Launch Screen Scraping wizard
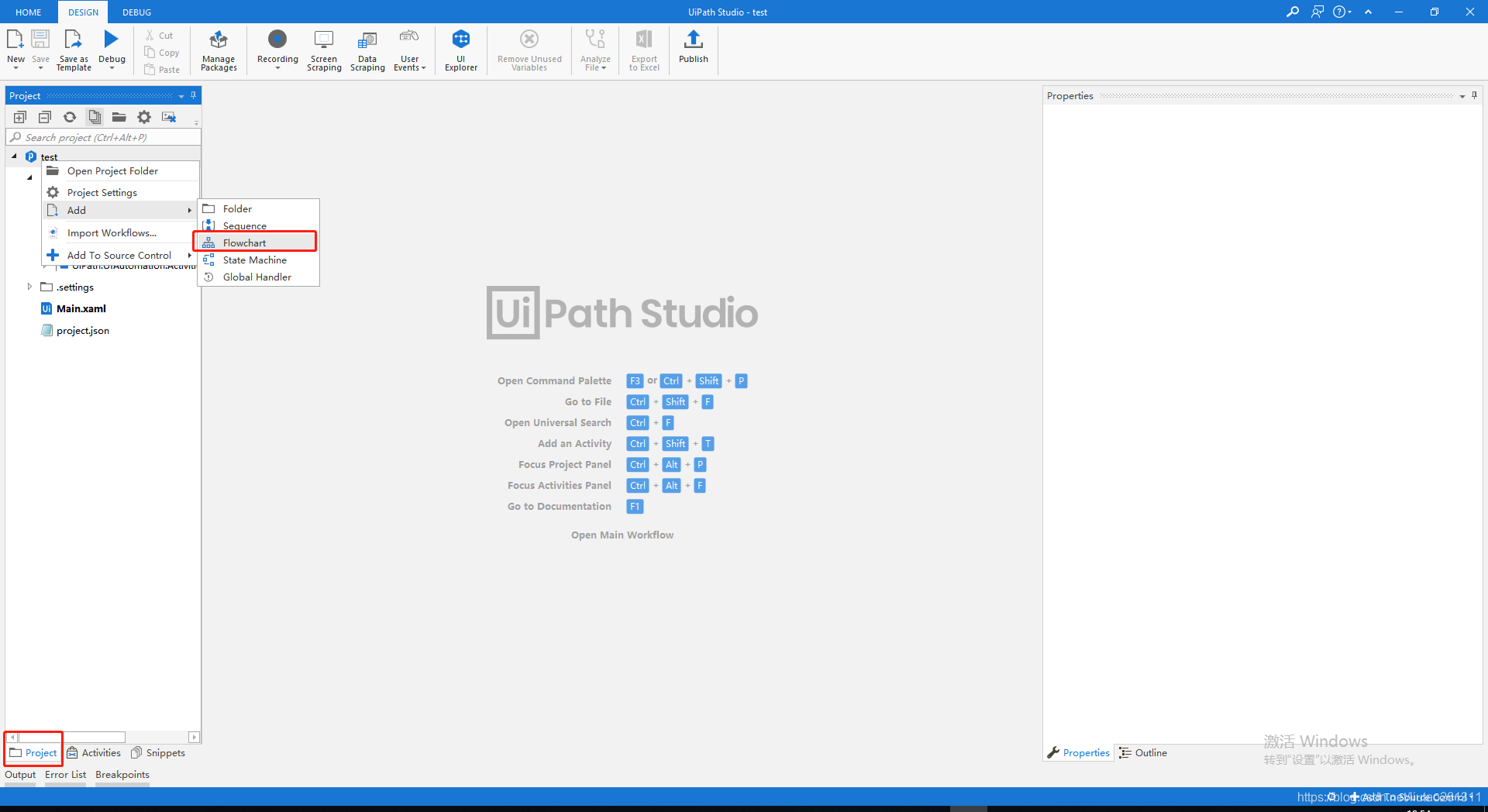 click(324, 50)
